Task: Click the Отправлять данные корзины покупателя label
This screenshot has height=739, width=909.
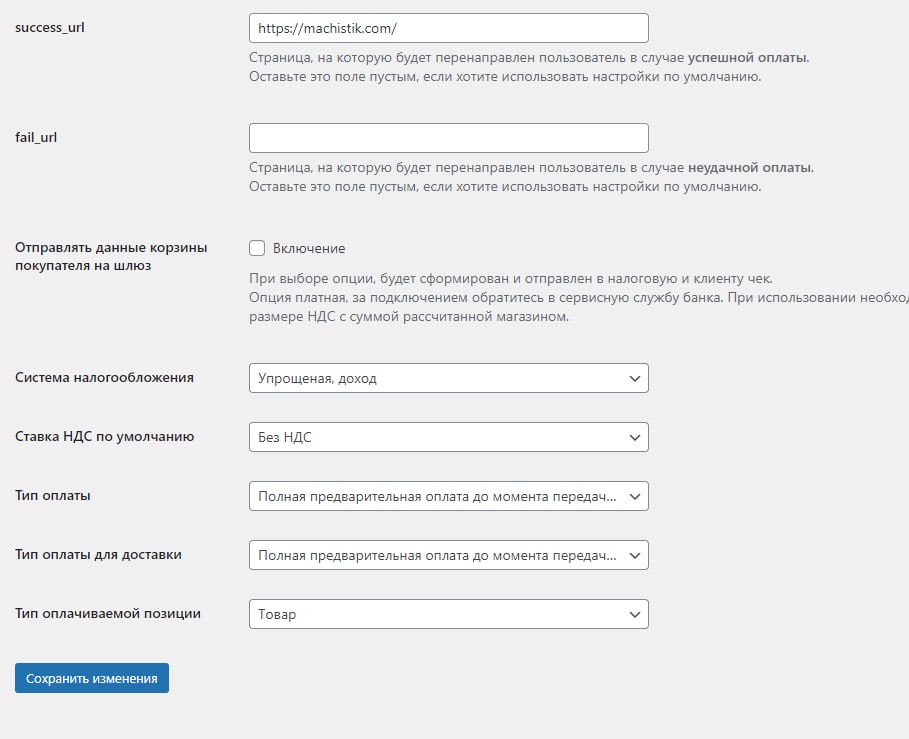Action: click(x=111, y=256)
